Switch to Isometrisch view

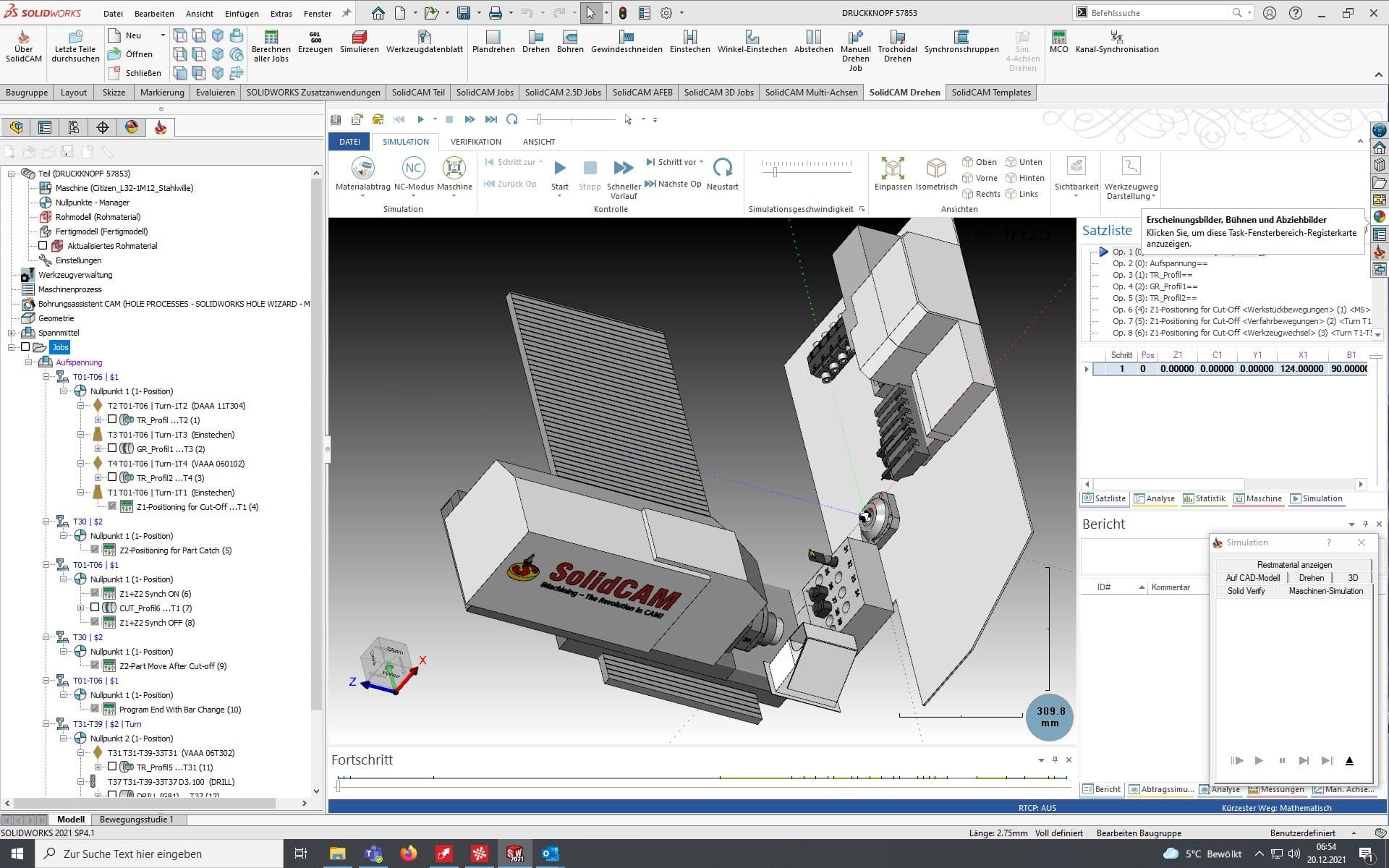(x=937, y=174)
